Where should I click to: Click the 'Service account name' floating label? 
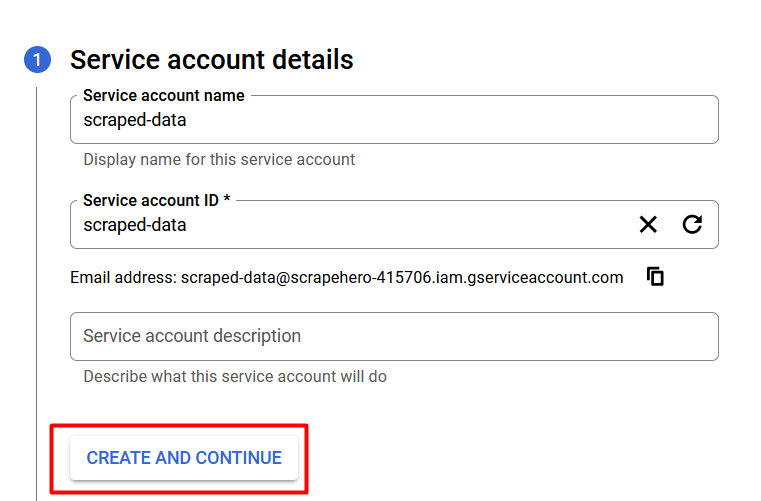(x=164, y=96)
